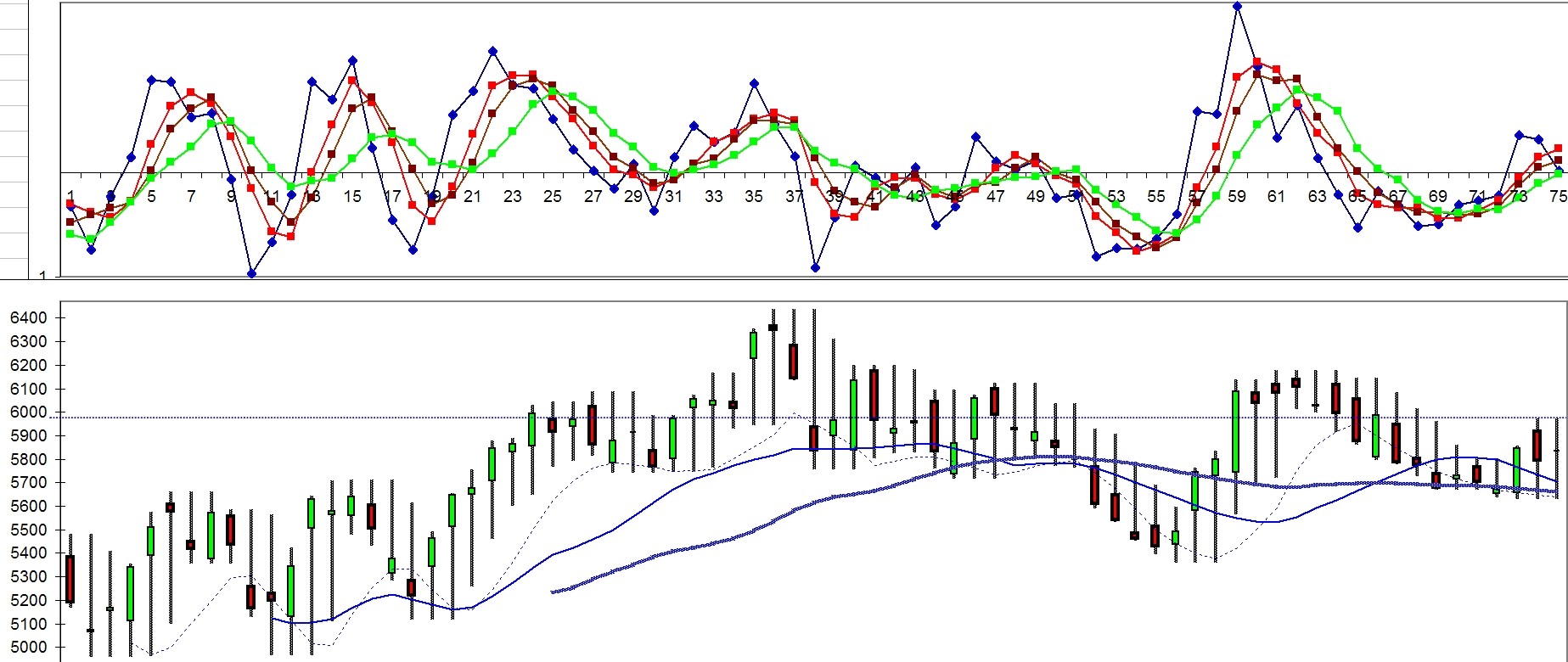Image resolution: width=1568 pixels, height=662 pixels.
Task: Select the 5100 price axis label
Action: [x=28, y=625]
